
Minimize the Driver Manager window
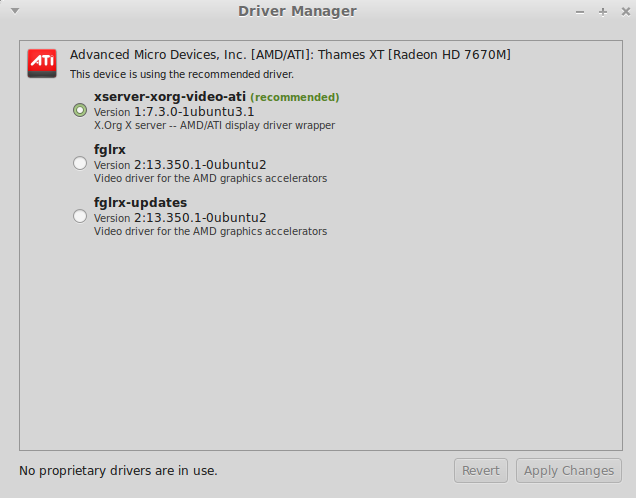click(580, 12)
